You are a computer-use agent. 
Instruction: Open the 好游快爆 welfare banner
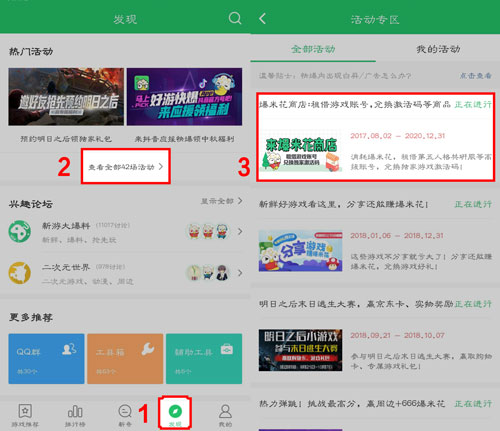coord(184,97)
